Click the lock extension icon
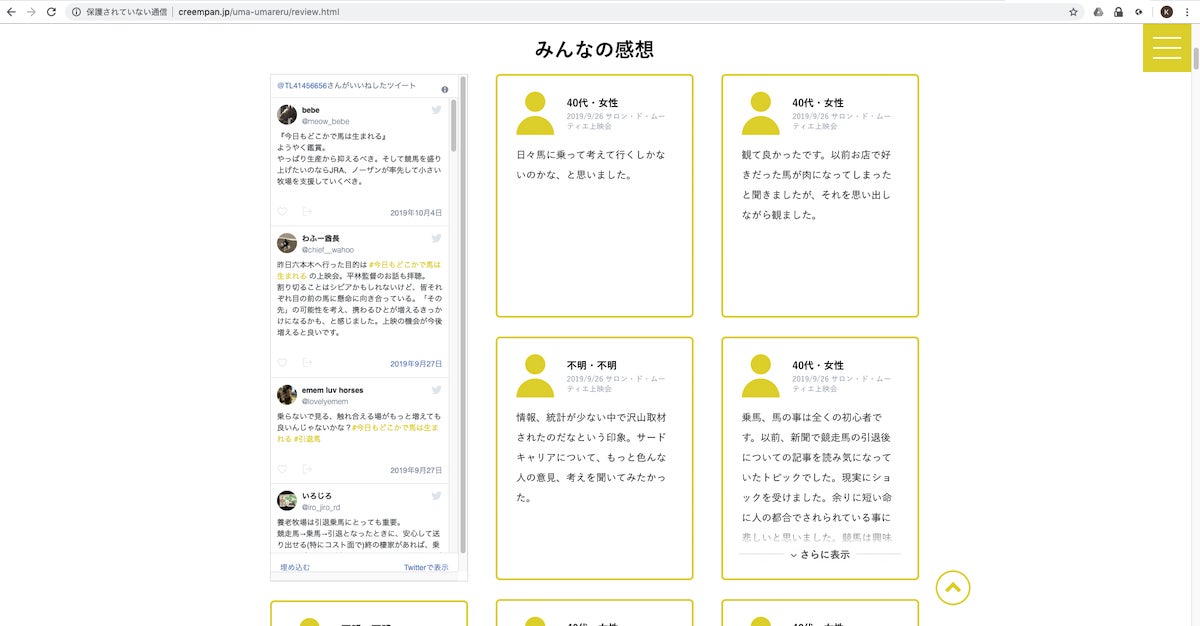Screen dimensions: 1200x626 pyautogui.click(x=1118, y=12)
